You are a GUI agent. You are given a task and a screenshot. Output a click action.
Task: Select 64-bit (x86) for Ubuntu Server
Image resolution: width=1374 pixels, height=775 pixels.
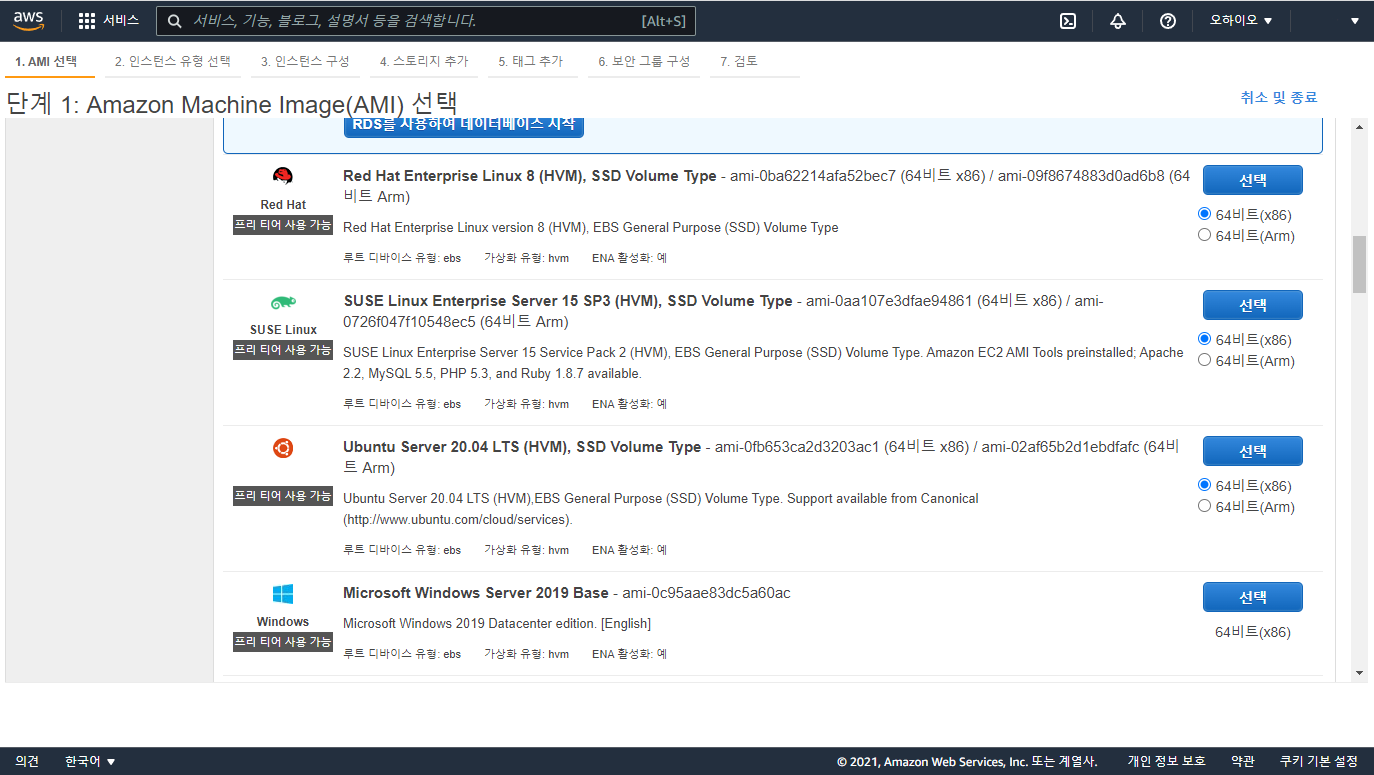(1204, 485)
